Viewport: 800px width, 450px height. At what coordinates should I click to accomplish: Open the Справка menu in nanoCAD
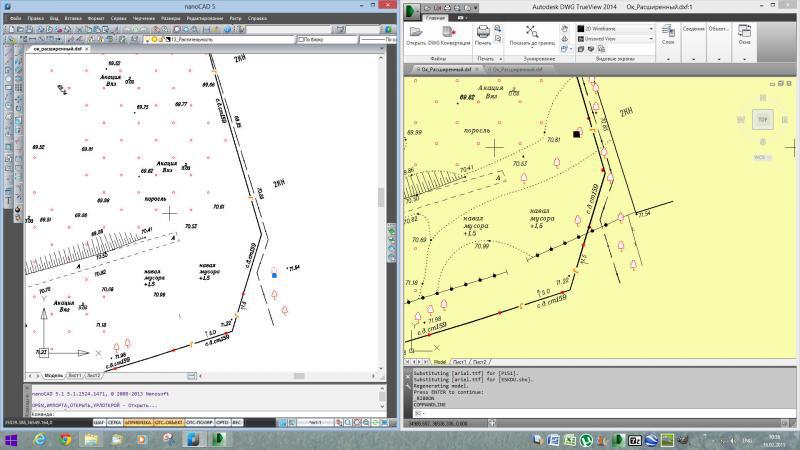click(257, 18)
